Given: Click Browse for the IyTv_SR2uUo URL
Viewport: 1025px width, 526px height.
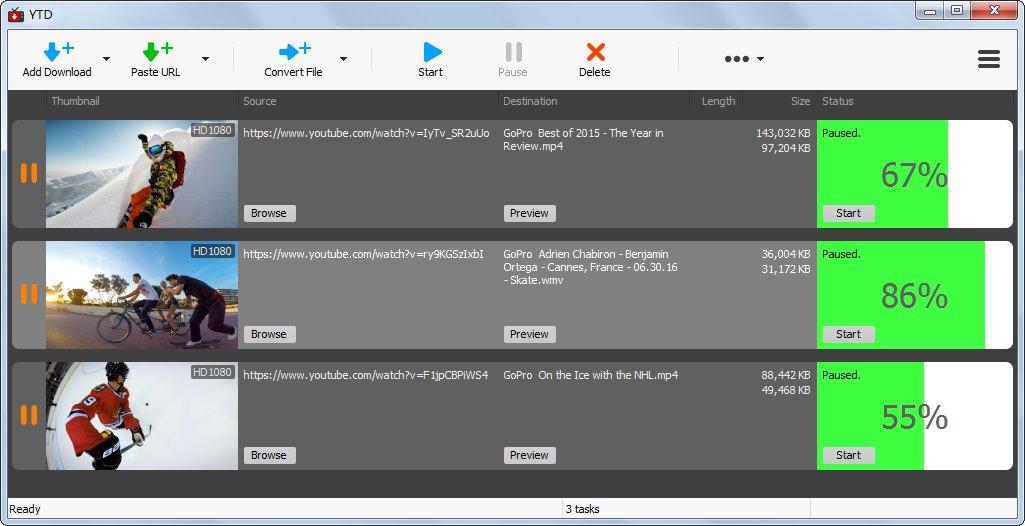Looking at the screenshot, I should click(x=269, y=213).
